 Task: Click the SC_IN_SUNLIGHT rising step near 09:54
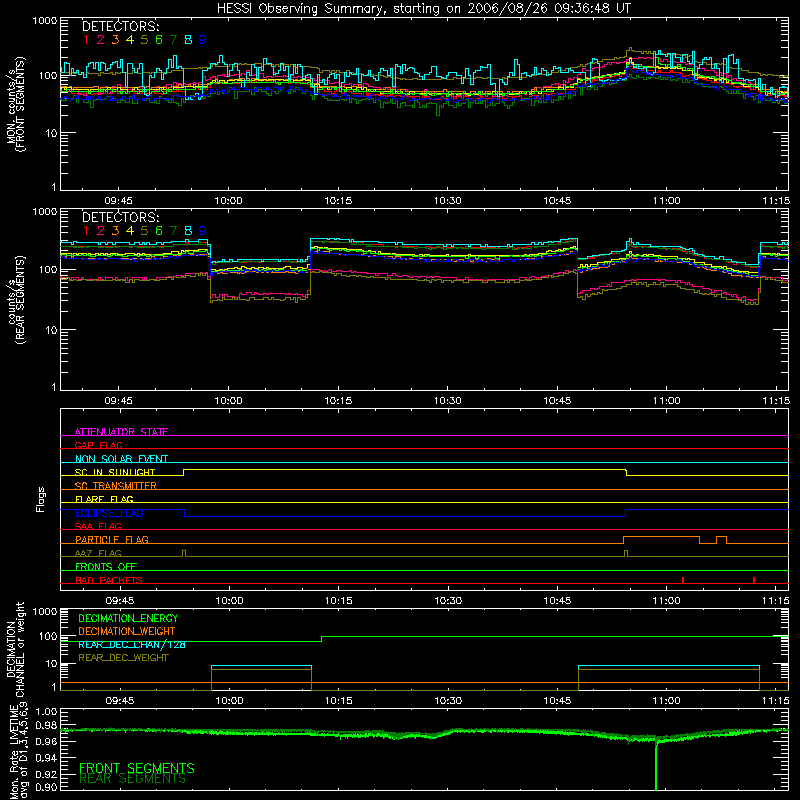[x=184, y=472]
